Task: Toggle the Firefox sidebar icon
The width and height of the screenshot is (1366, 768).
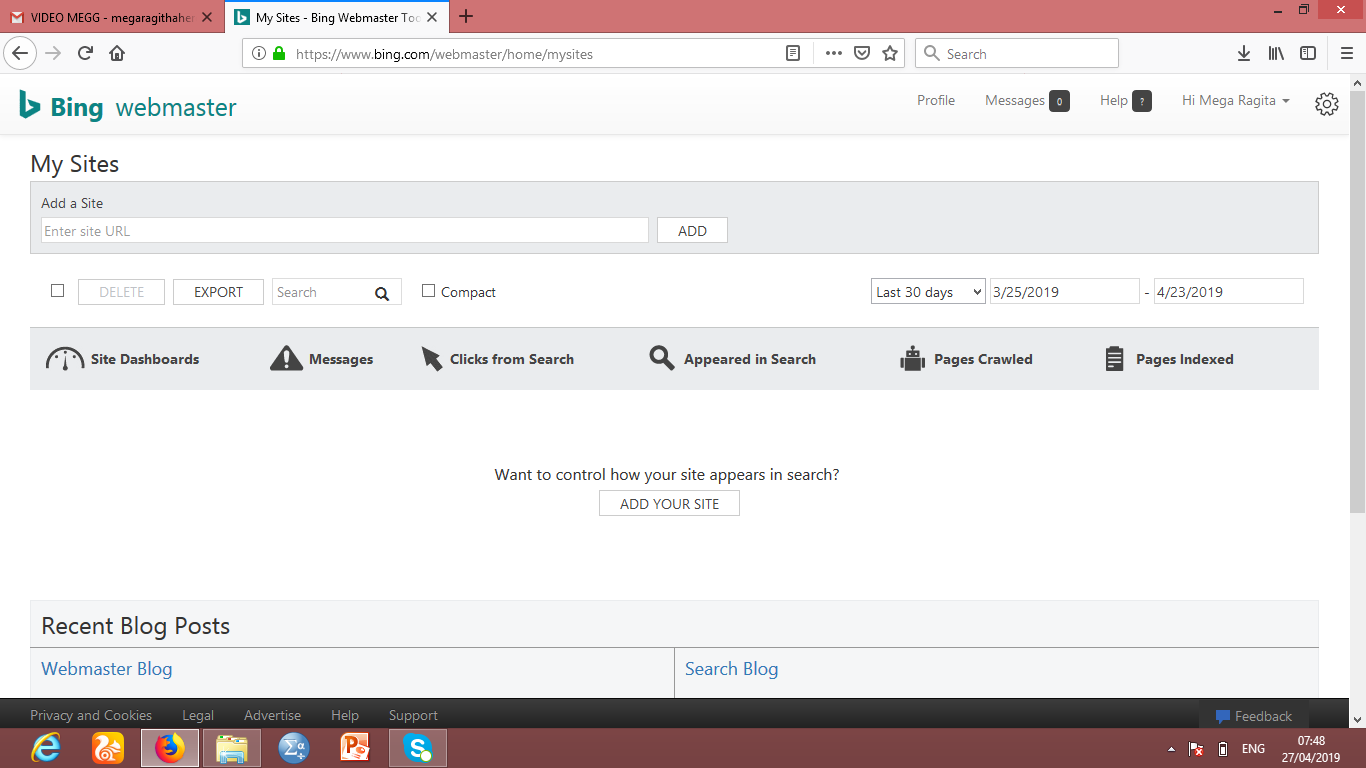Action: tap(1308, 54)
